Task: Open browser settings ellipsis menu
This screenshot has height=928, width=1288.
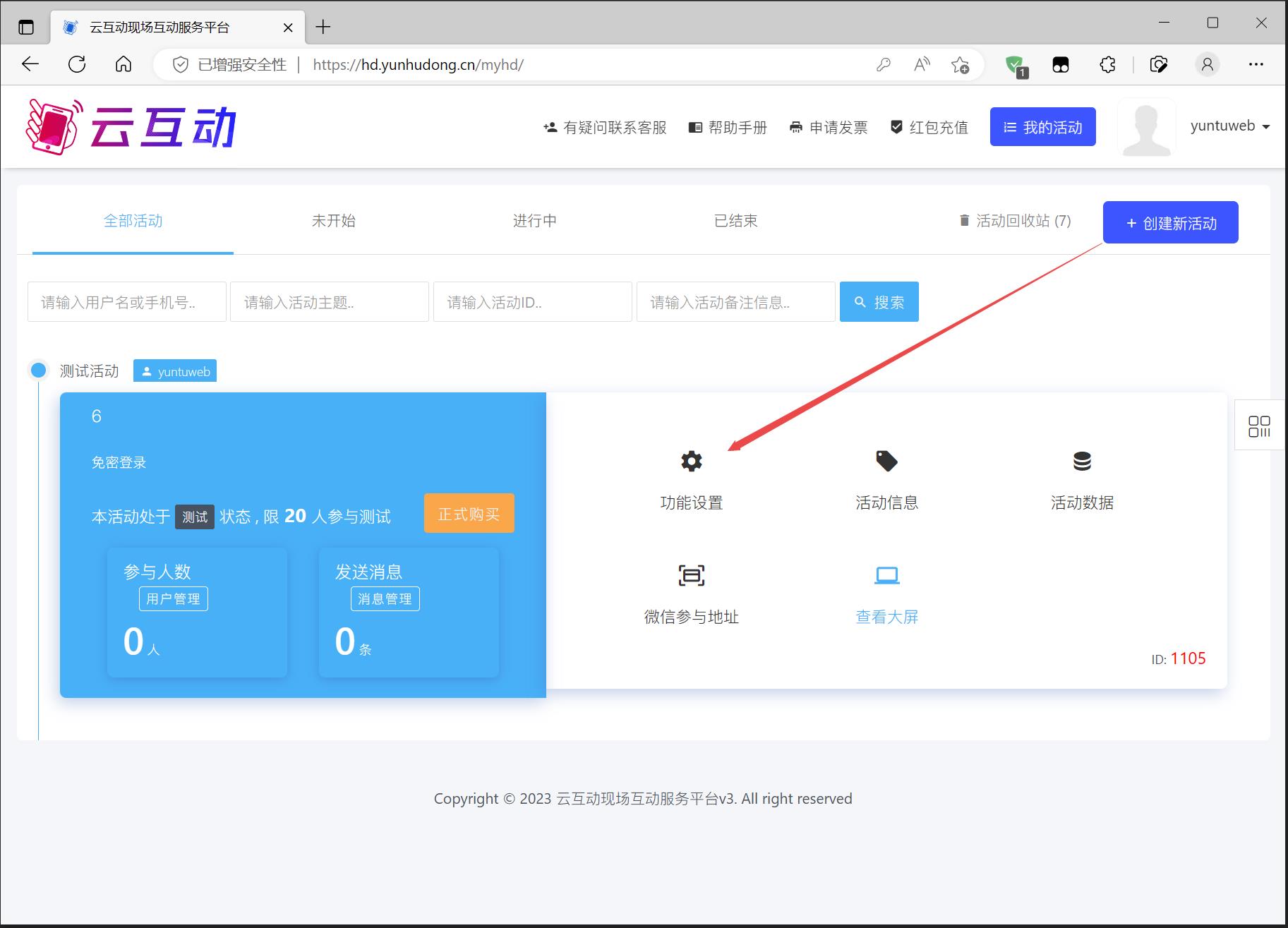Action: pos(1256,65)
